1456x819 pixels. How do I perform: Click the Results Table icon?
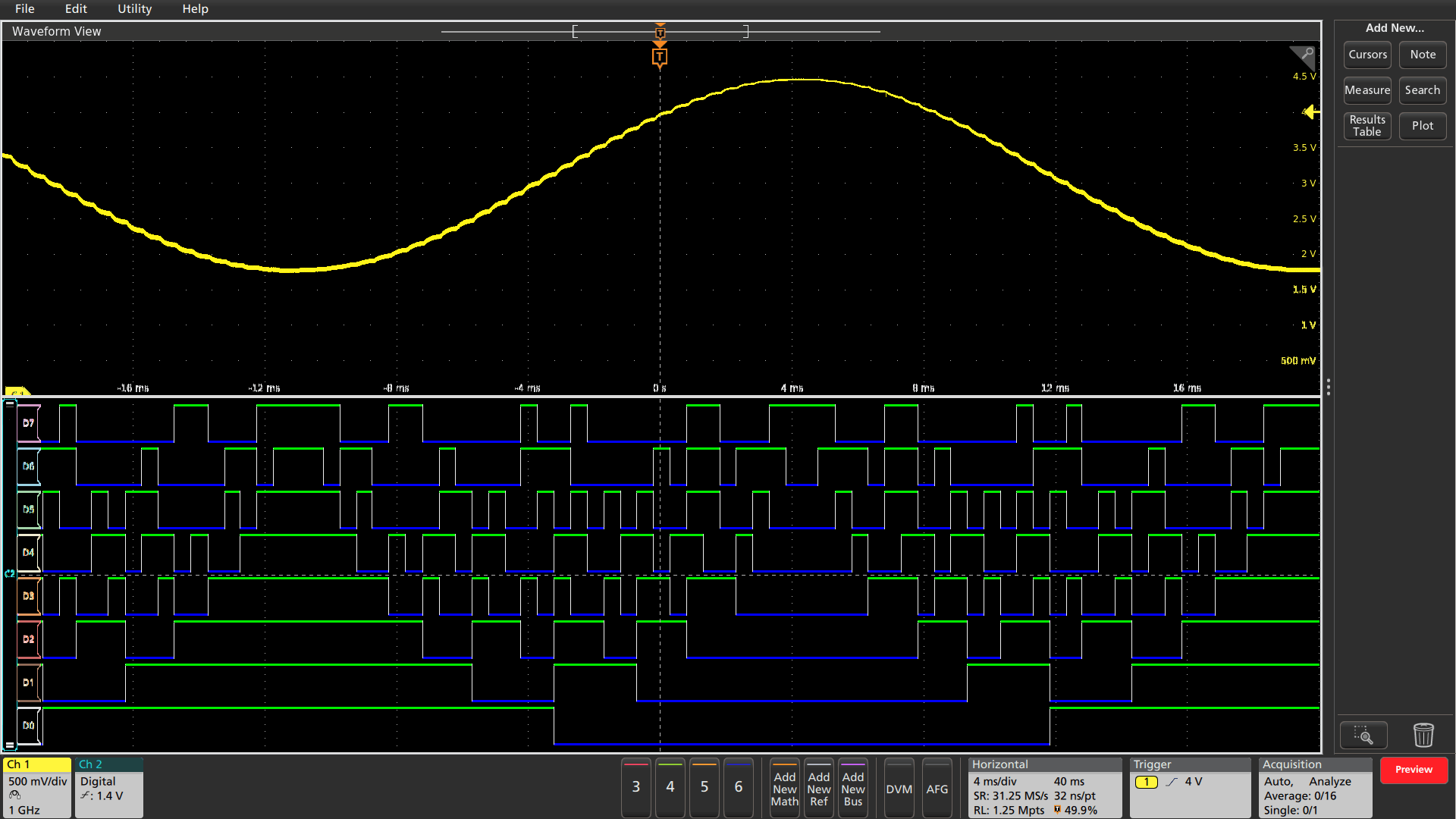[1366, 124]
